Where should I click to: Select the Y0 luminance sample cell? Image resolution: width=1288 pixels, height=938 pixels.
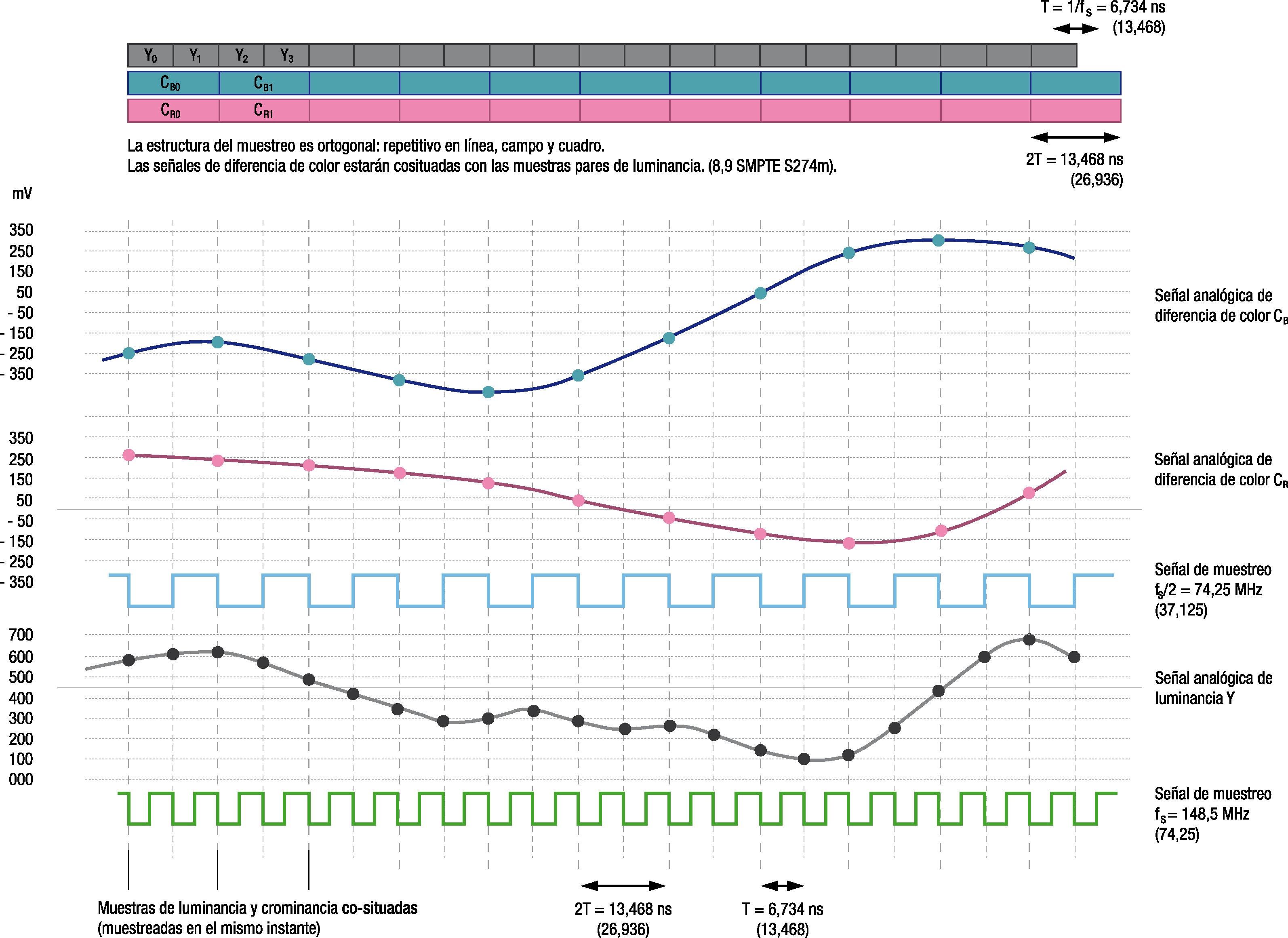pos(150,56)
